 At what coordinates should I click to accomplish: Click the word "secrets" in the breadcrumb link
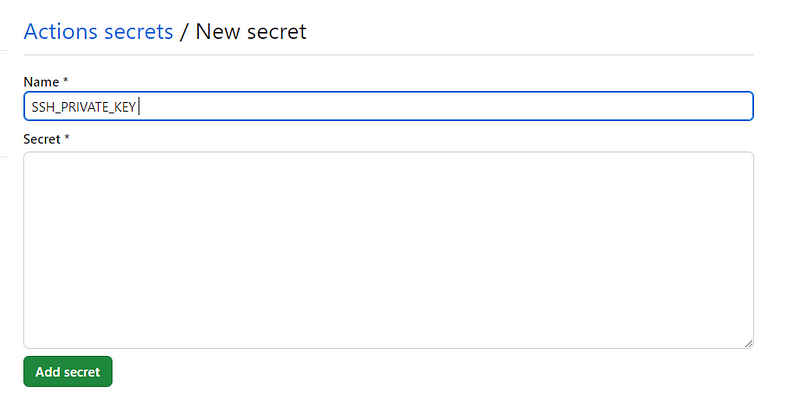[138, 31]
